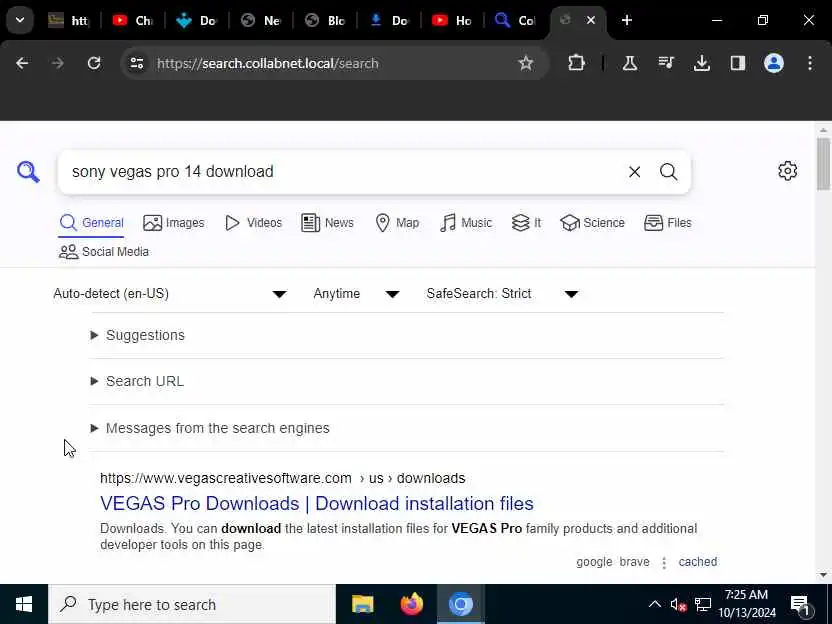This screenshot has width=832, height=624.
Task: Open Firefox from the taskbar
Action: point(412,604)
